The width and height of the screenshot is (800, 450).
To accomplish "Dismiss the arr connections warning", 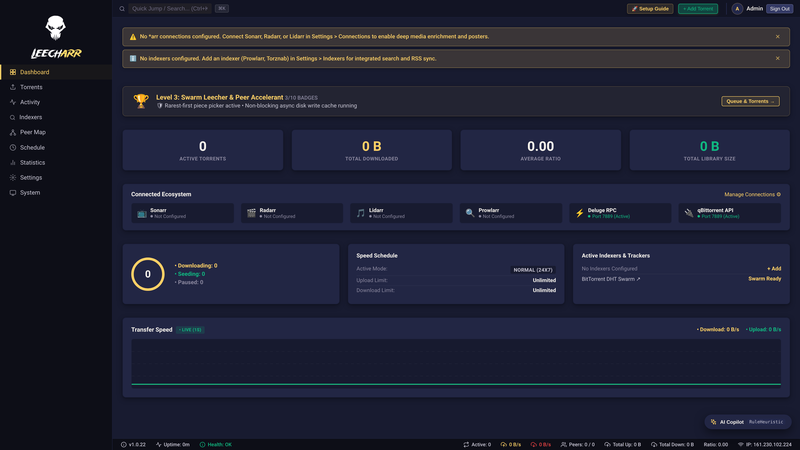I will (x=778, y=37).
